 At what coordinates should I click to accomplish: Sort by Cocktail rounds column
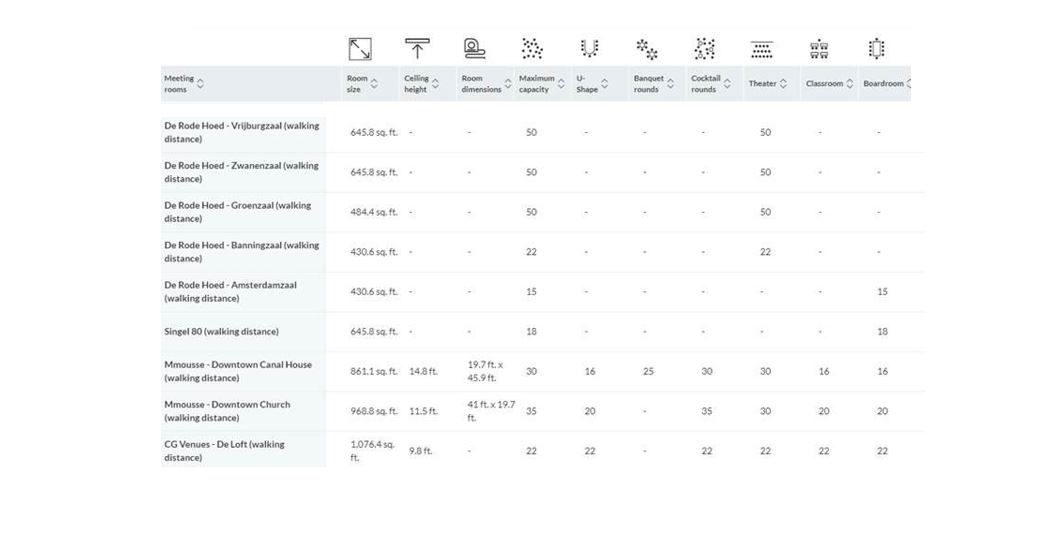[x=727, y=84]
